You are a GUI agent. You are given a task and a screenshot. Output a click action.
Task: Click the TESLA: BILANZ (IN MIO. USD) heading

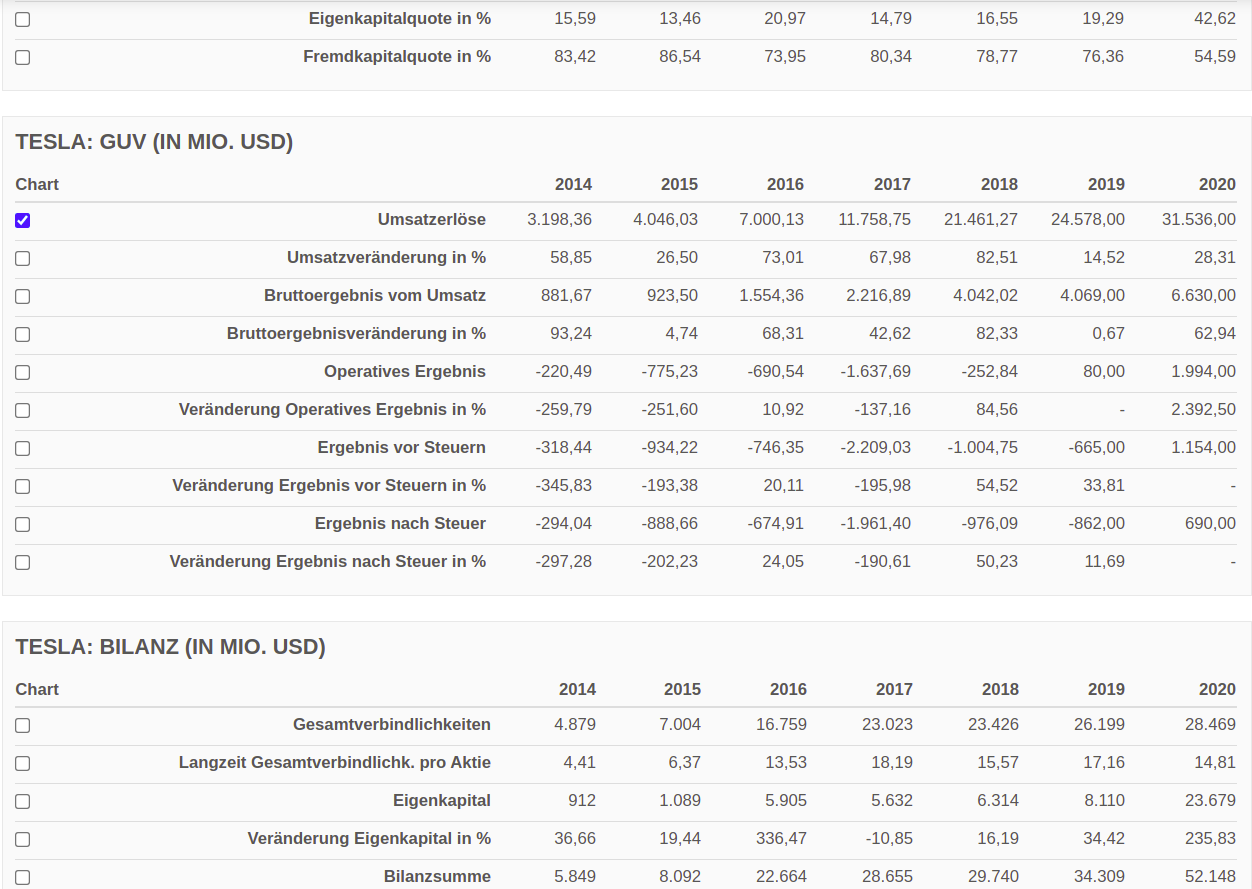click(x=171, y=647)
